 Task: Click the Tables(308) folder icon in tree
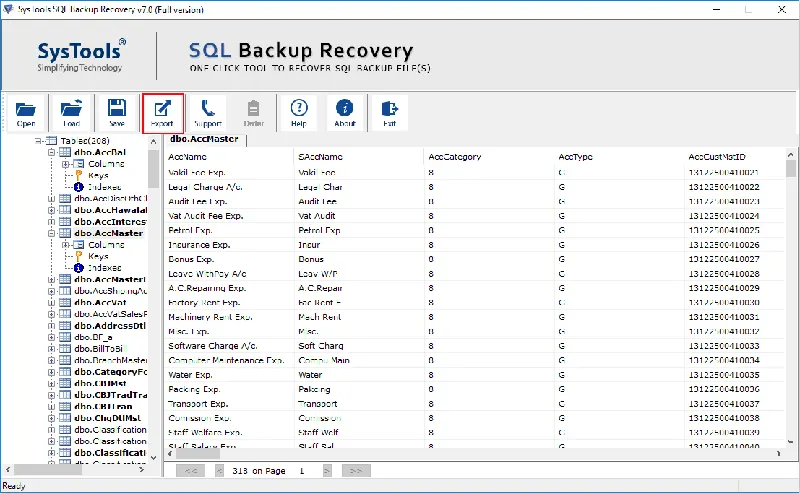click(52, 140)
